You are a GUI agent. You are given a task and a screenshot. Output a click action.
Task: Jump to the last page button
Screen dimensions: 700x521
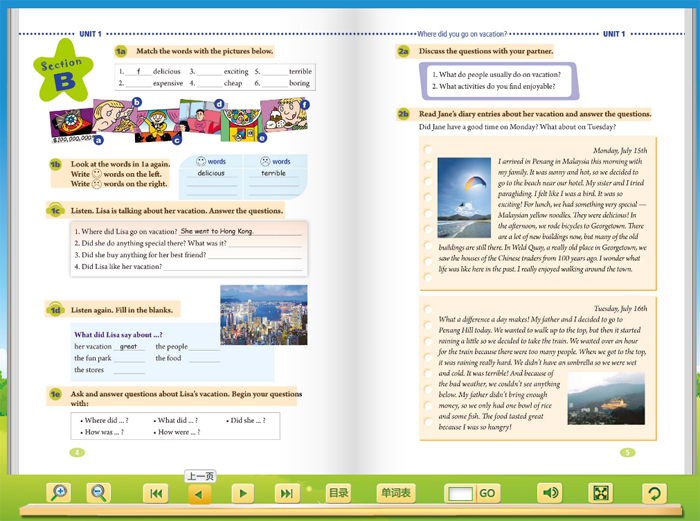tap(287, 493)
